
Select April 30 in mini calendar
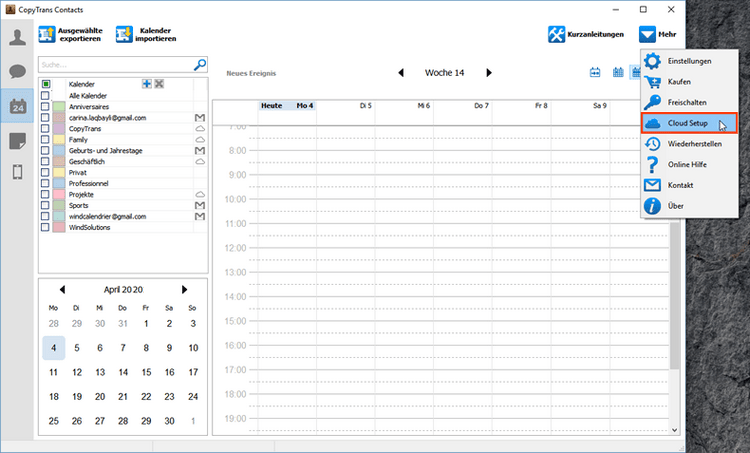tap(169, 421)
